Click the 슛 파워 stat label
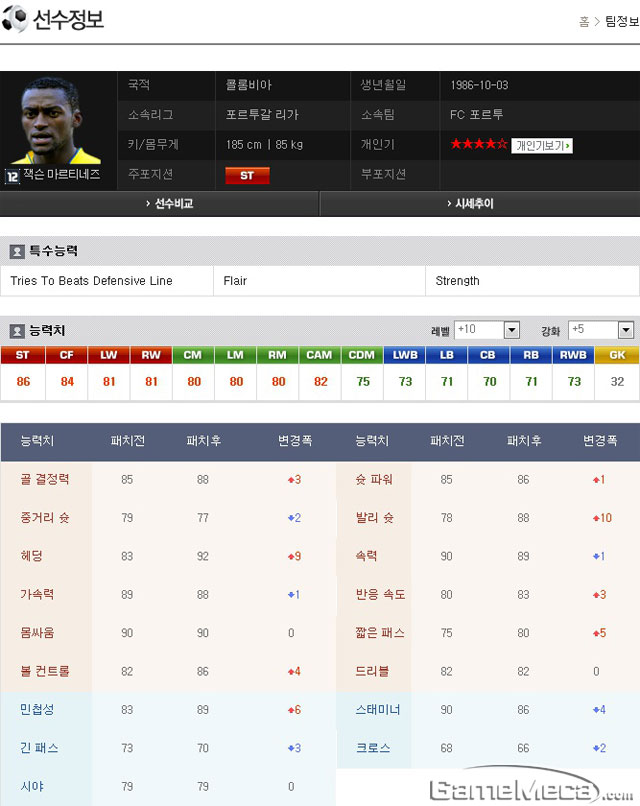 click(x=374, y=480)
